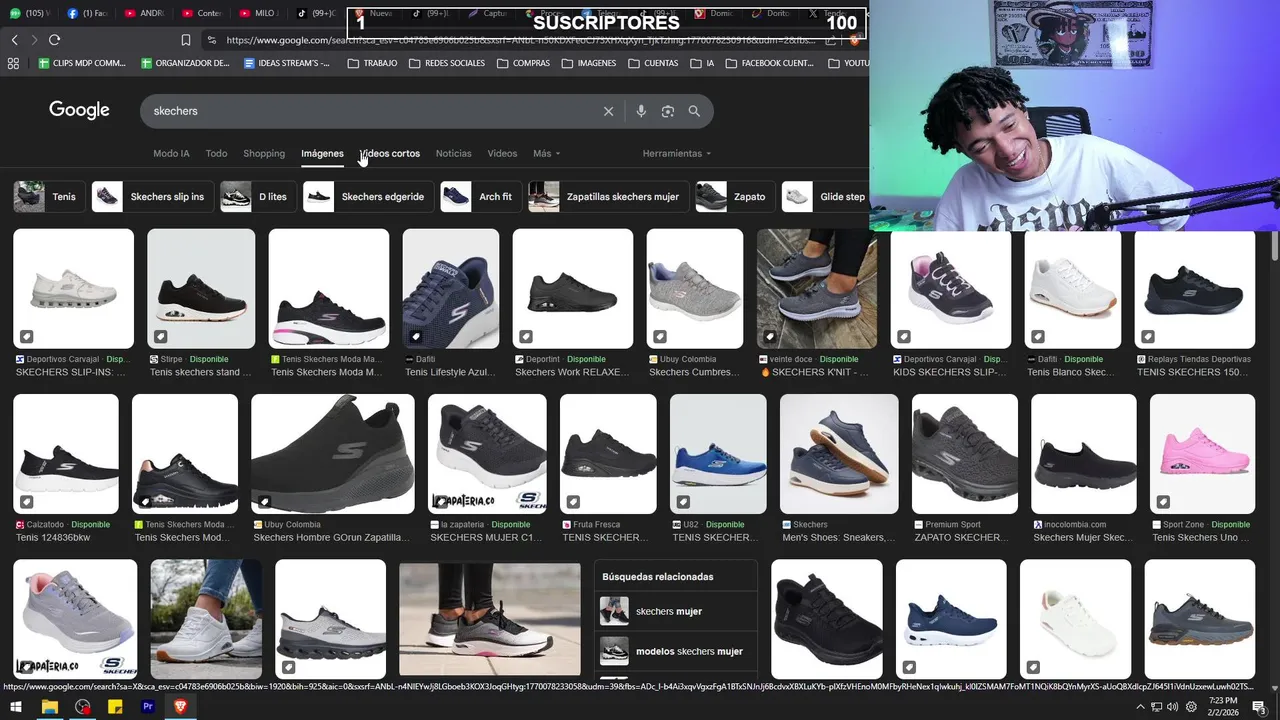This screenshot has width=1280, height=720.
Task: Click the skechers search input field
Action: tap(370, 111)
